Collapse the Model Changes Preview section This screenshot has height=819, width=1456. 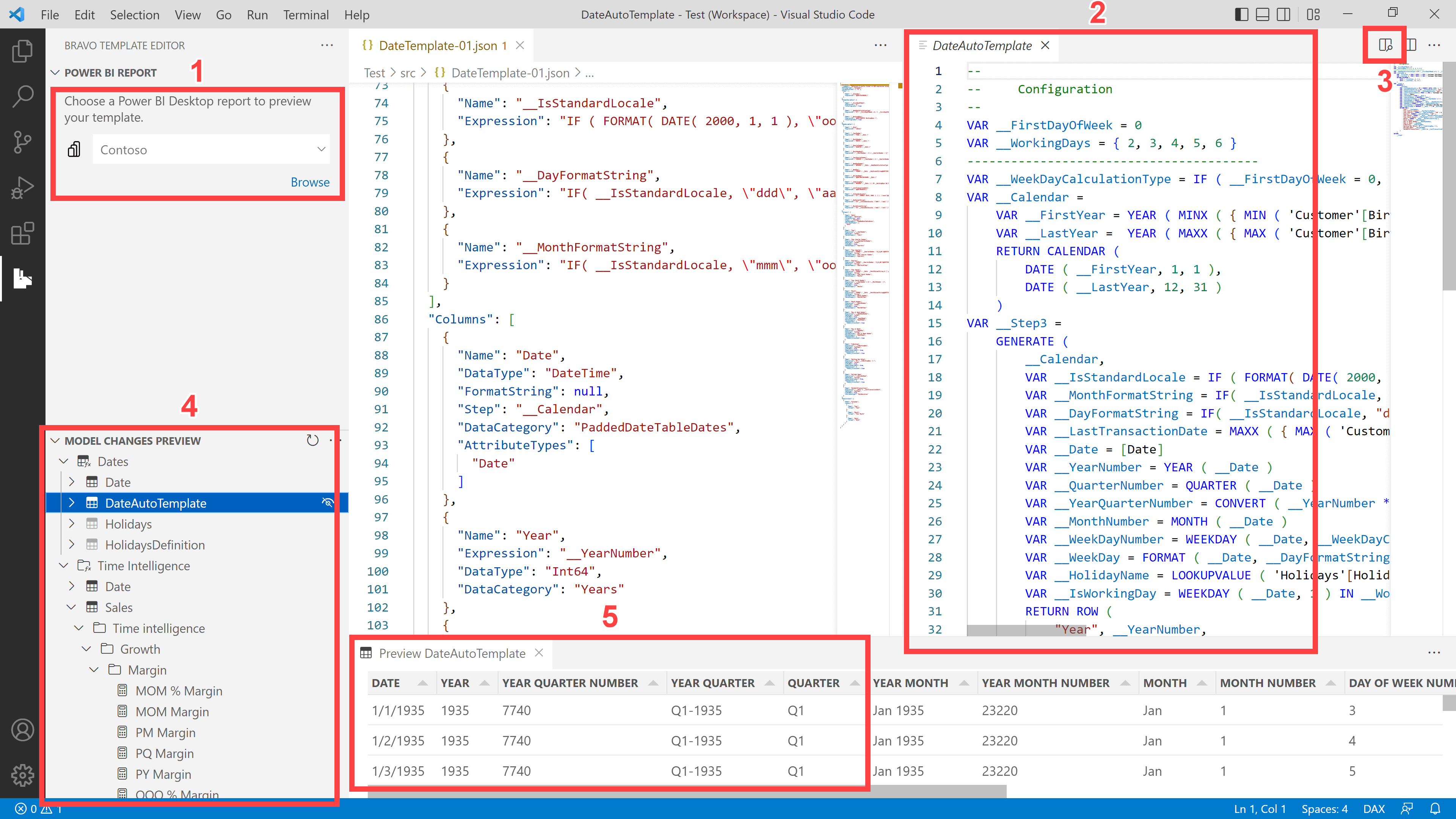pyautogui.click(x=55, y=440)
